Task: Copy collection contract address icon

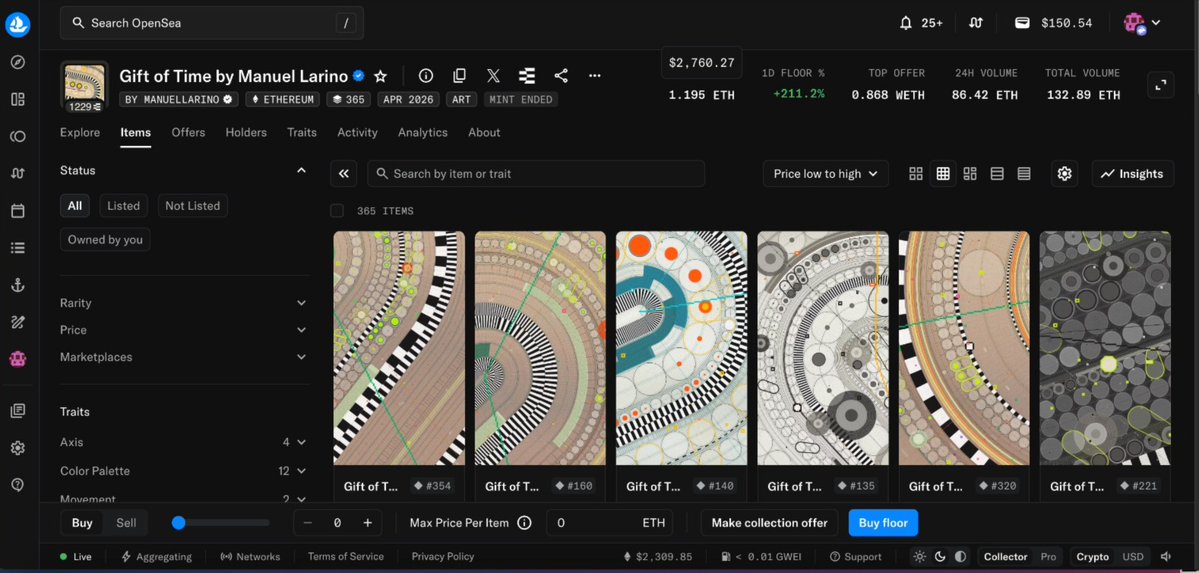Action: point(460,76)
